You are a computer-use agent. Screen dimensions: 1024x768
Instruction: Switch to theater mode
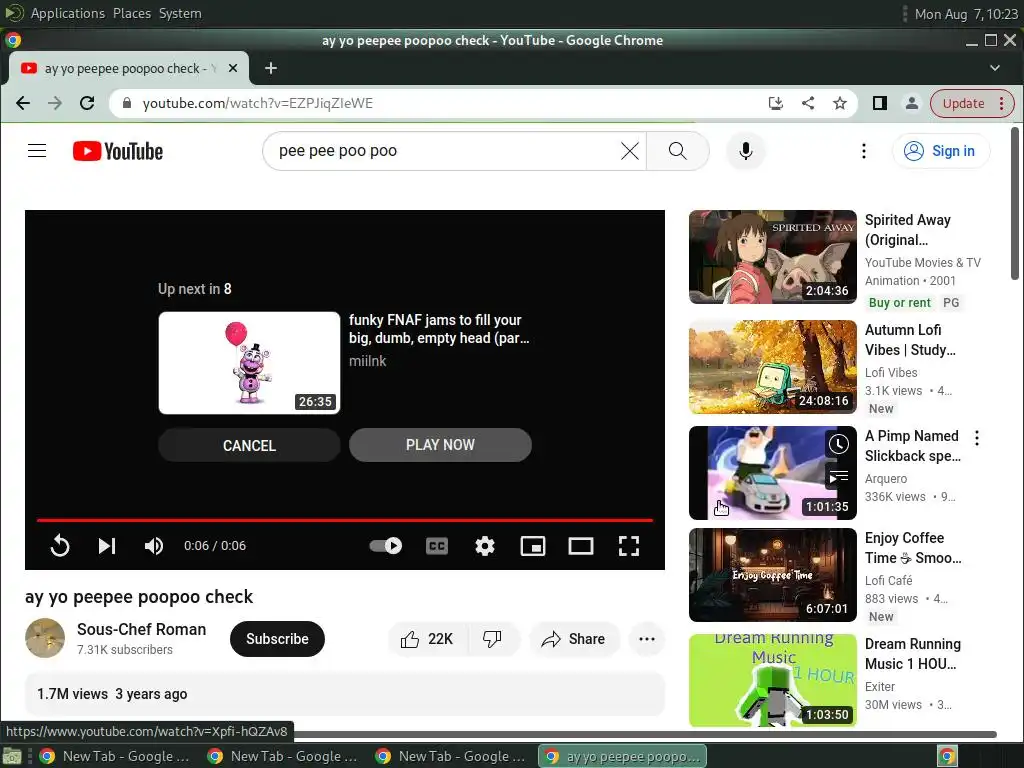click(x=581, y=546)
